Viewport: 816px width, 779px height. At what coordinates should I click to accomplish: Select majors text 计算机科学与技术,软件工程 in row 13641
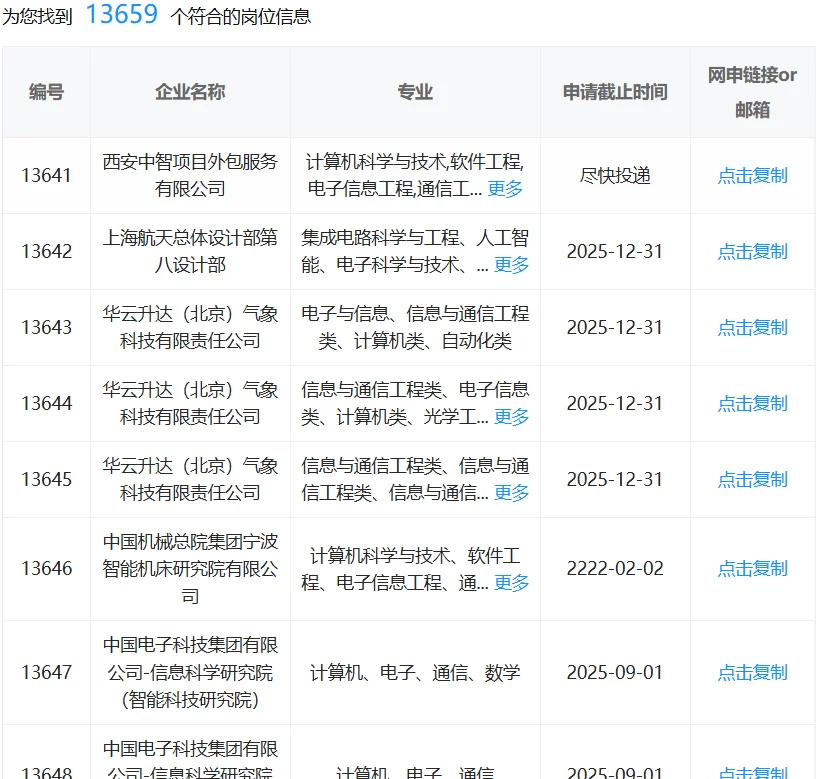point(415,161)
